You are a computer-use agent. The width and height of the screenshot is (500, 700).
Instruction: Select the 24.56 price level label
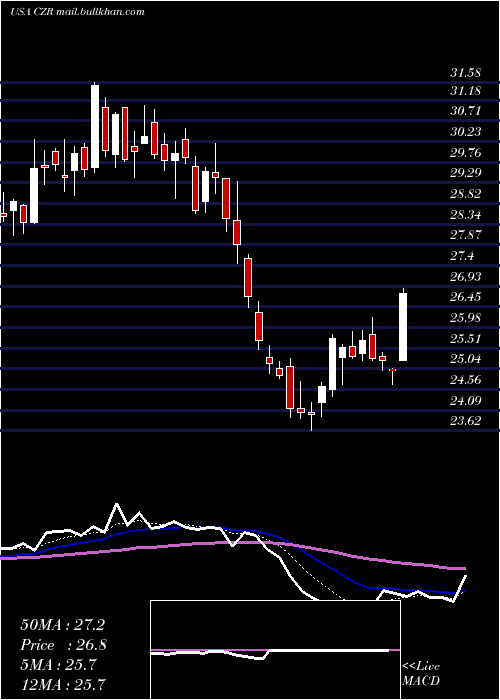tap(465, 380)
